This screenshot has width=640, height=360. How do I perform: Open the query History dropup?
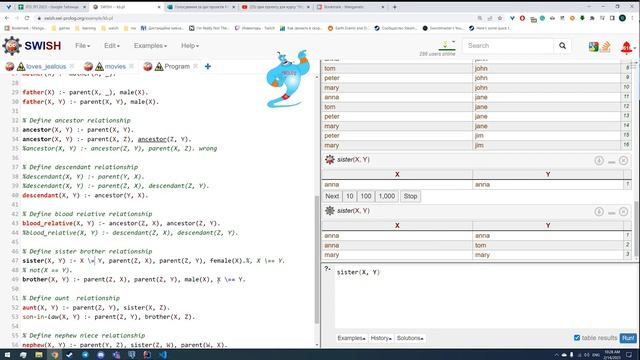[x=381, y=338]
